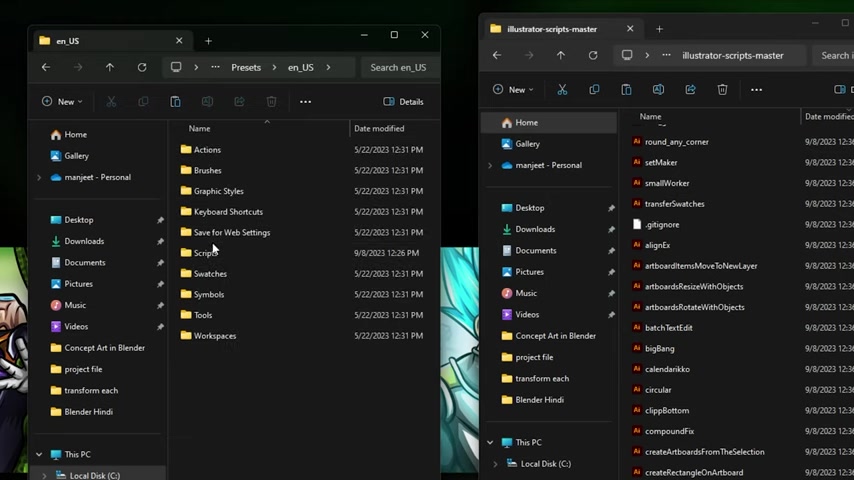Click the This PC monitor icon in en_US address bar
Screen dimensions: 854x480
coord(176,68)
